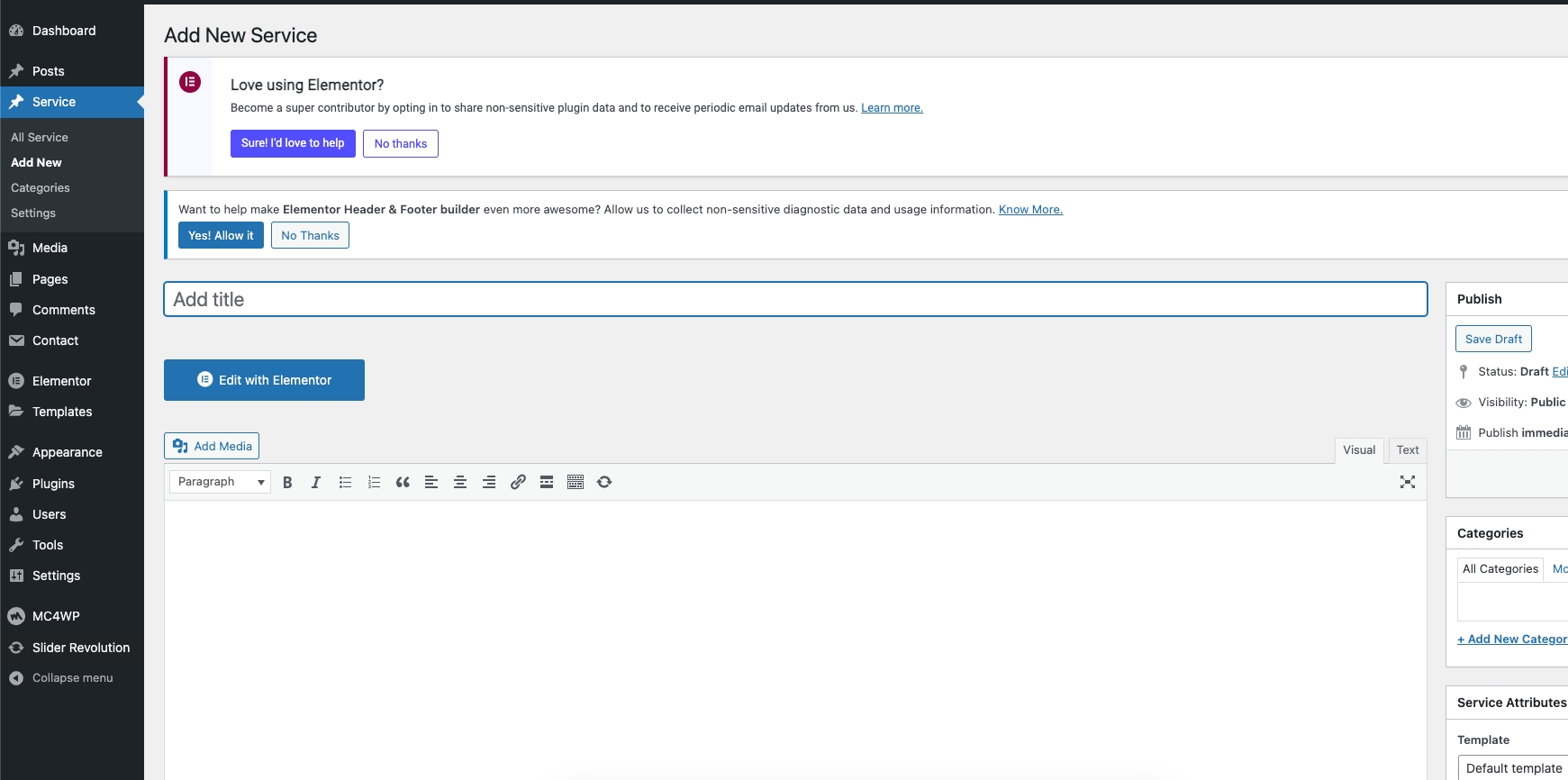Click the Edit with Elementor button
The width and height of the screenshot is (1568, 780).
coord(264,380)
